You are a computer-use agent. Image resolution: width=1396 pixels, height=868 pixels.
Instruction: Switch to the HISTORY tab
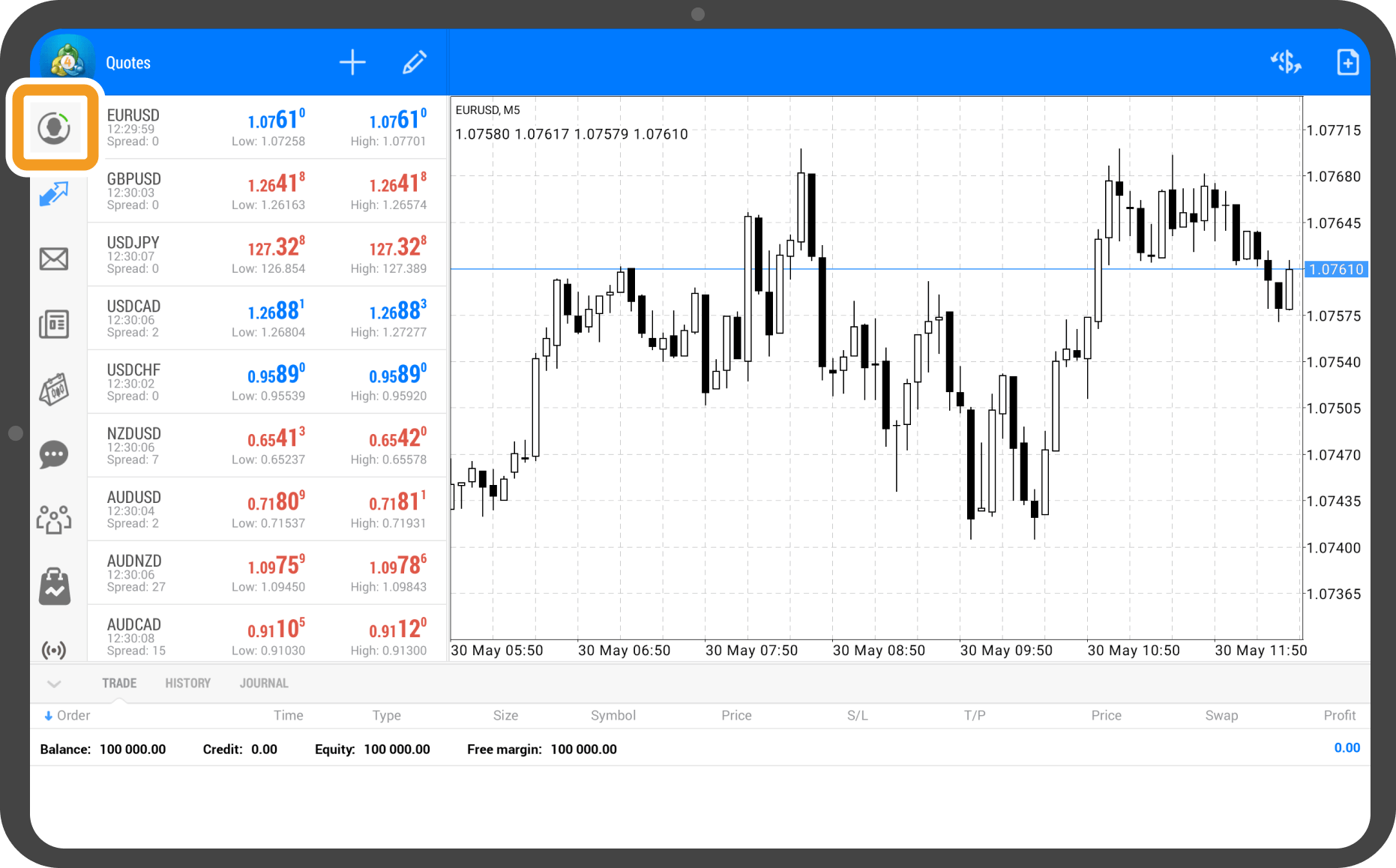coord(187,683)
